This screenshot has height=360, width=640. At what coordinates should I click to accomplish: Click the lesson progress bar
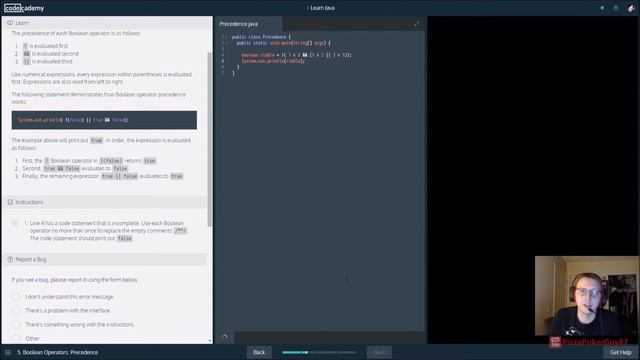point(319,352)
